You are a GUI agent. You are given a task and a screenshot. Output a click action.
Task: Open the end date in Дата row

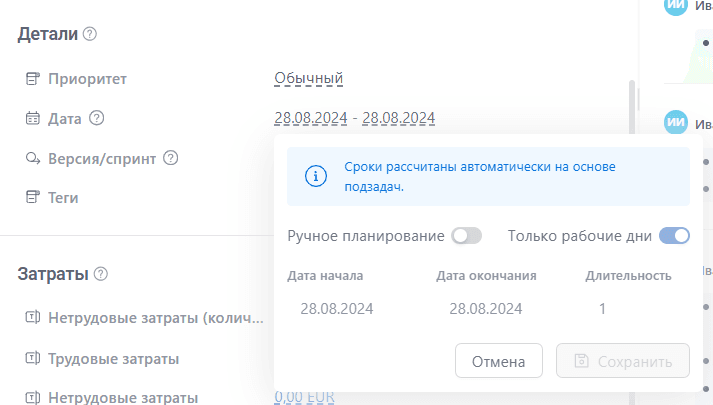(x=398, y=118)
